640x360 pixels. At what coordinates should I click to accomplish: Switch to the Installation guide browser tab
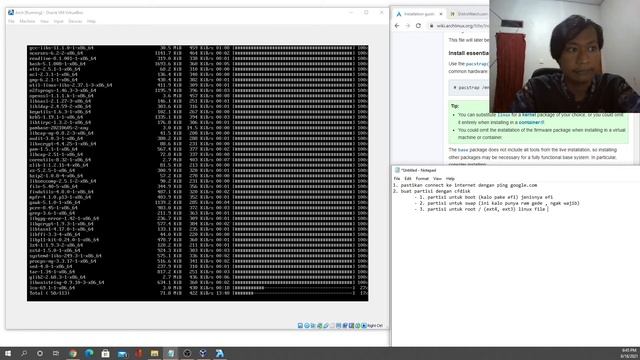click(x=418, y=14)
